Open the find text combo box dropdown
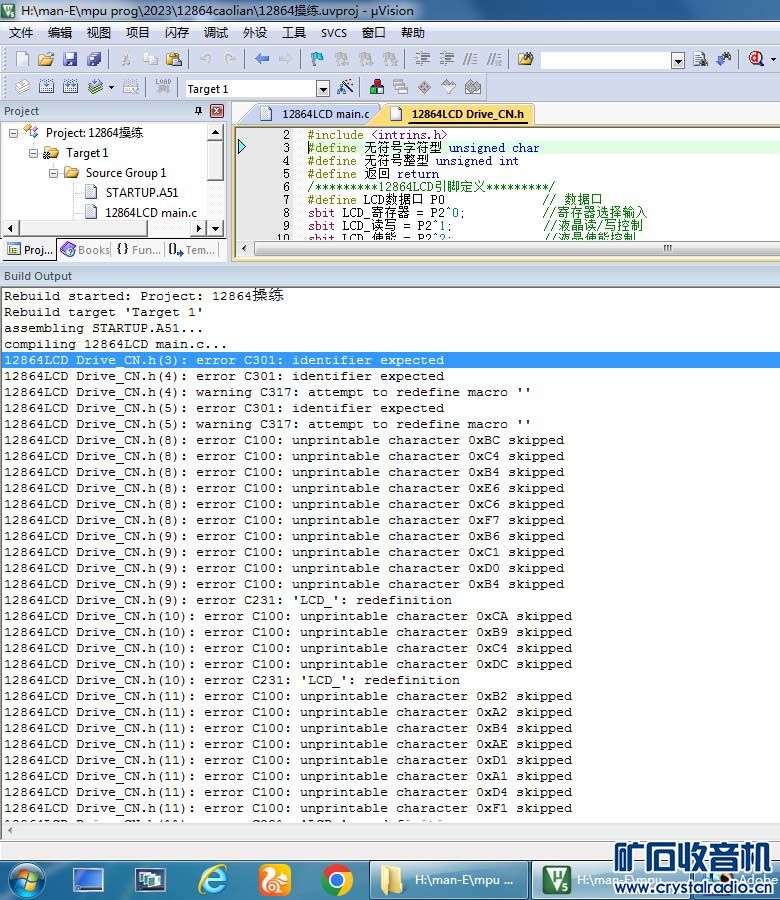 pos(678,61)
